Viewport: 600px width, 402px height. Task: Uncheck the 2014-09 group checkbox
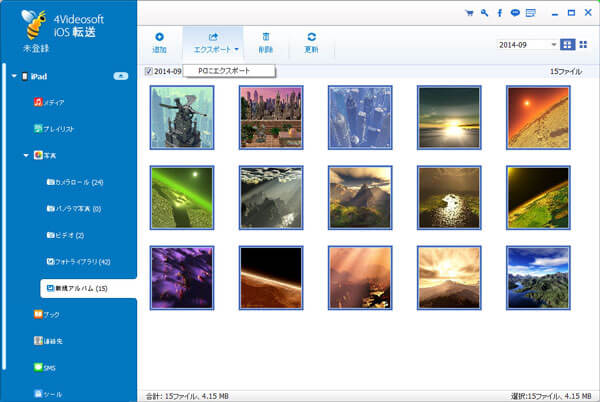pos(149,71)
